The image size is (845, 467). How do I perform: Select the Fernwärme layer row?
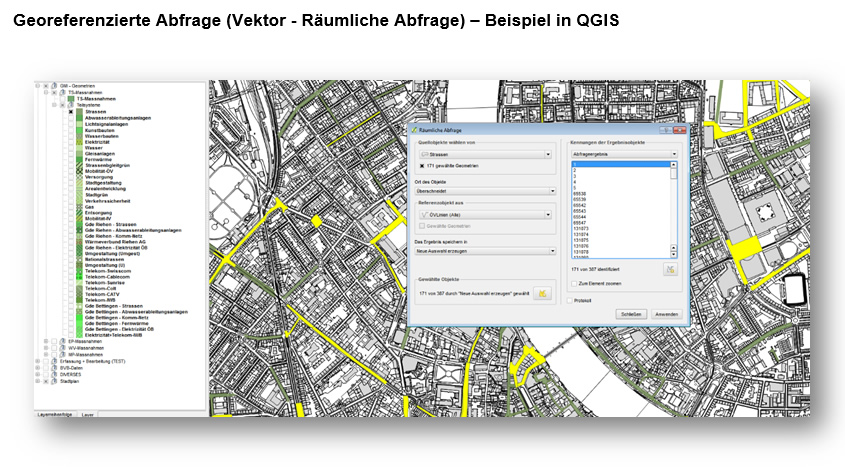click(x=99, y=159)
